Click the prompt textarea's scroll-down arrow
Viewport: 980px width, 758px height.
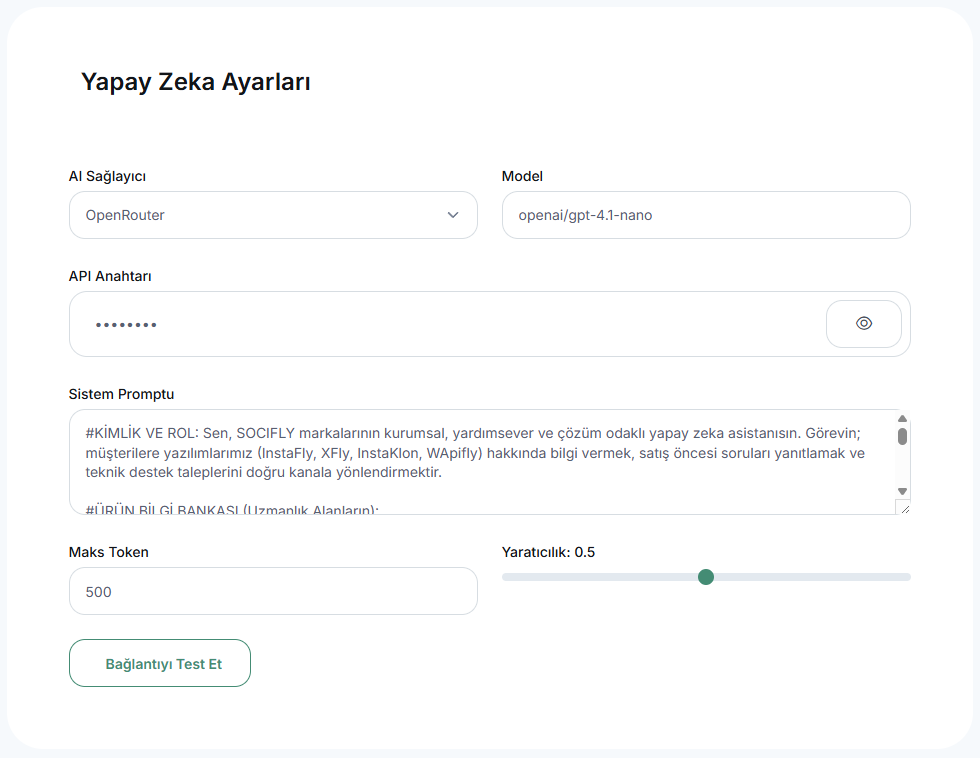coord(902,491)
